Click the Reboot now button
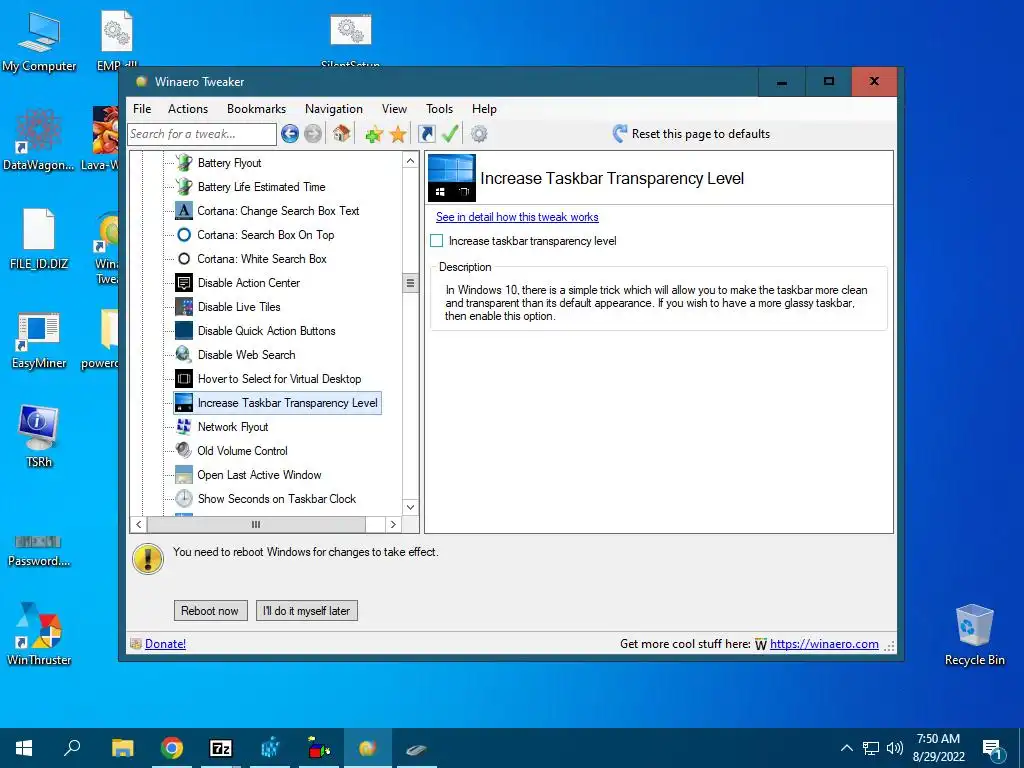This screenshot has height=768, width=1024. (210, 611)
